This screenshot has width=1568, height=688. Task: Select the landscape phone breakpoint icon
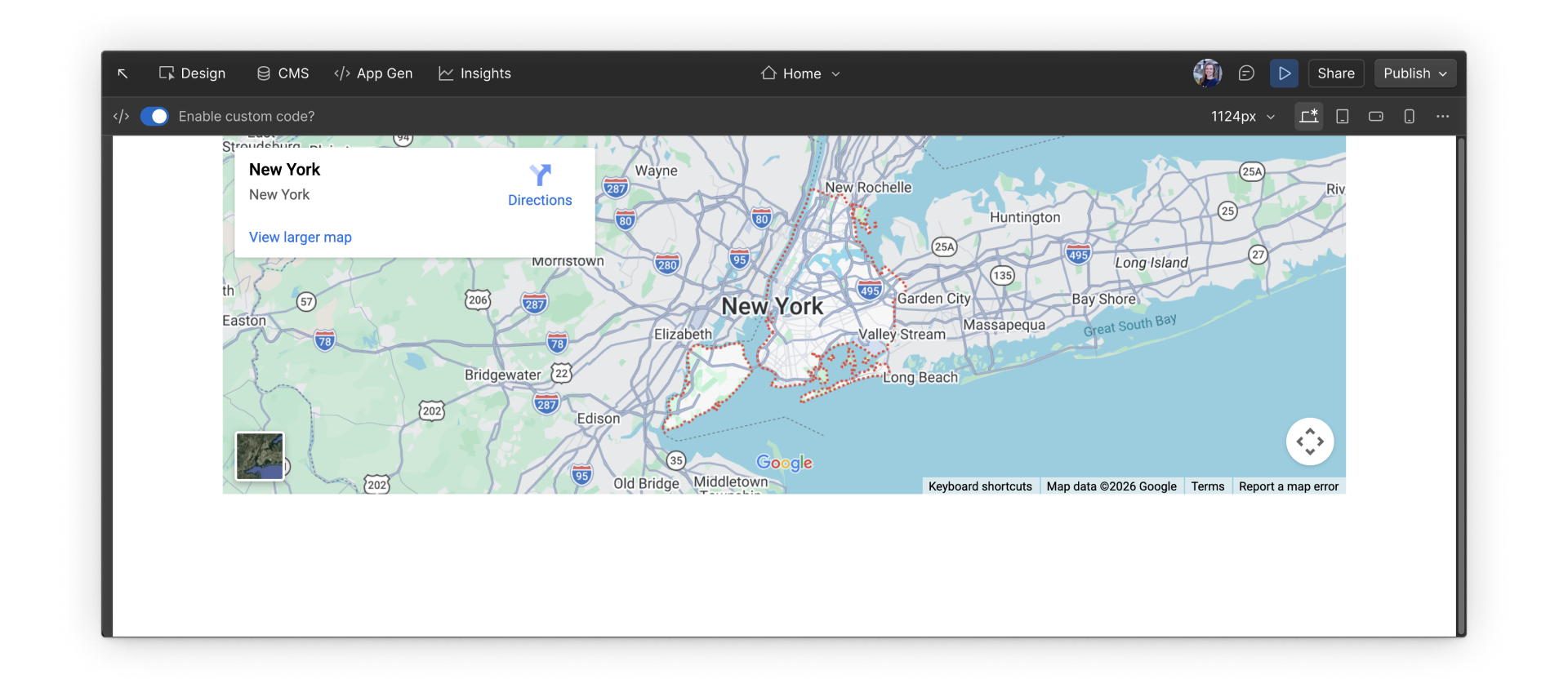(1375, 117)
